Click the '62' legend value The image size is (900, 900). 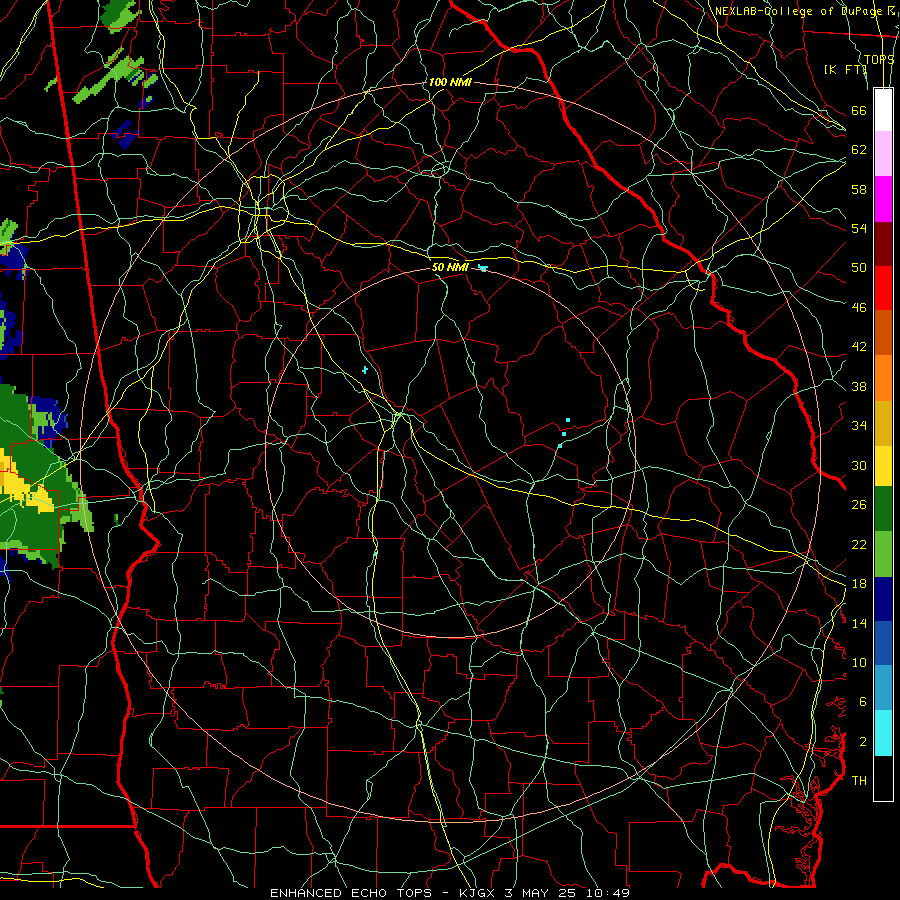(x=859, y=150)
